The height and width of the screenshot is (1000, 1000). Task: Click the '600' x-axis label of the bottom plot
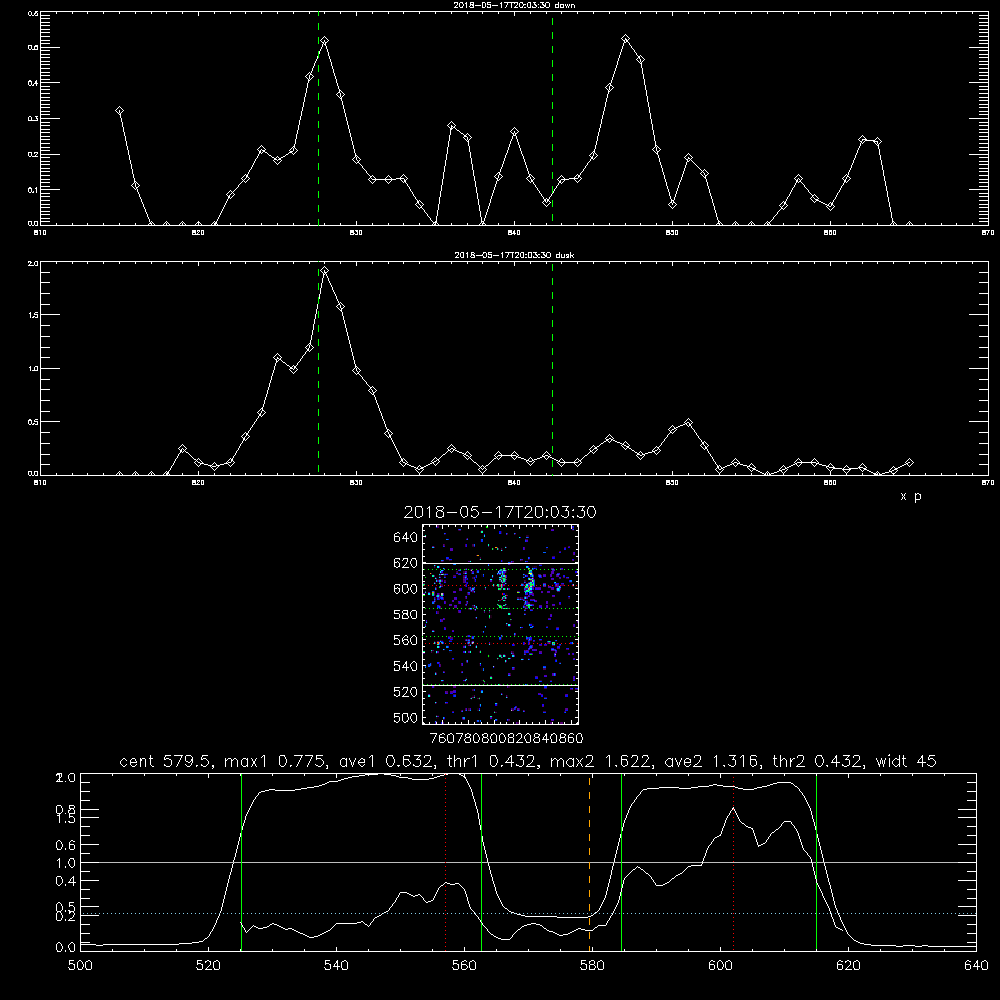[x=720, y=966]
